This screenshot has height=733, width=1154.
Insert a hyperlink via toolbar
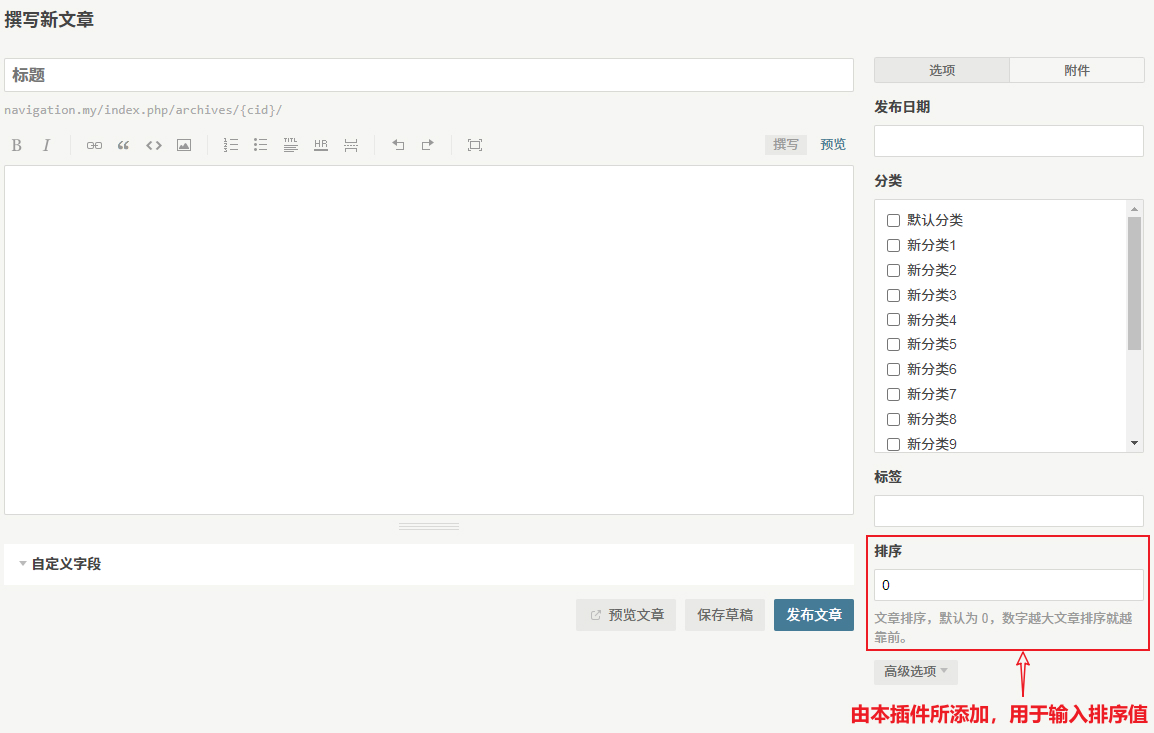[94, 145]
